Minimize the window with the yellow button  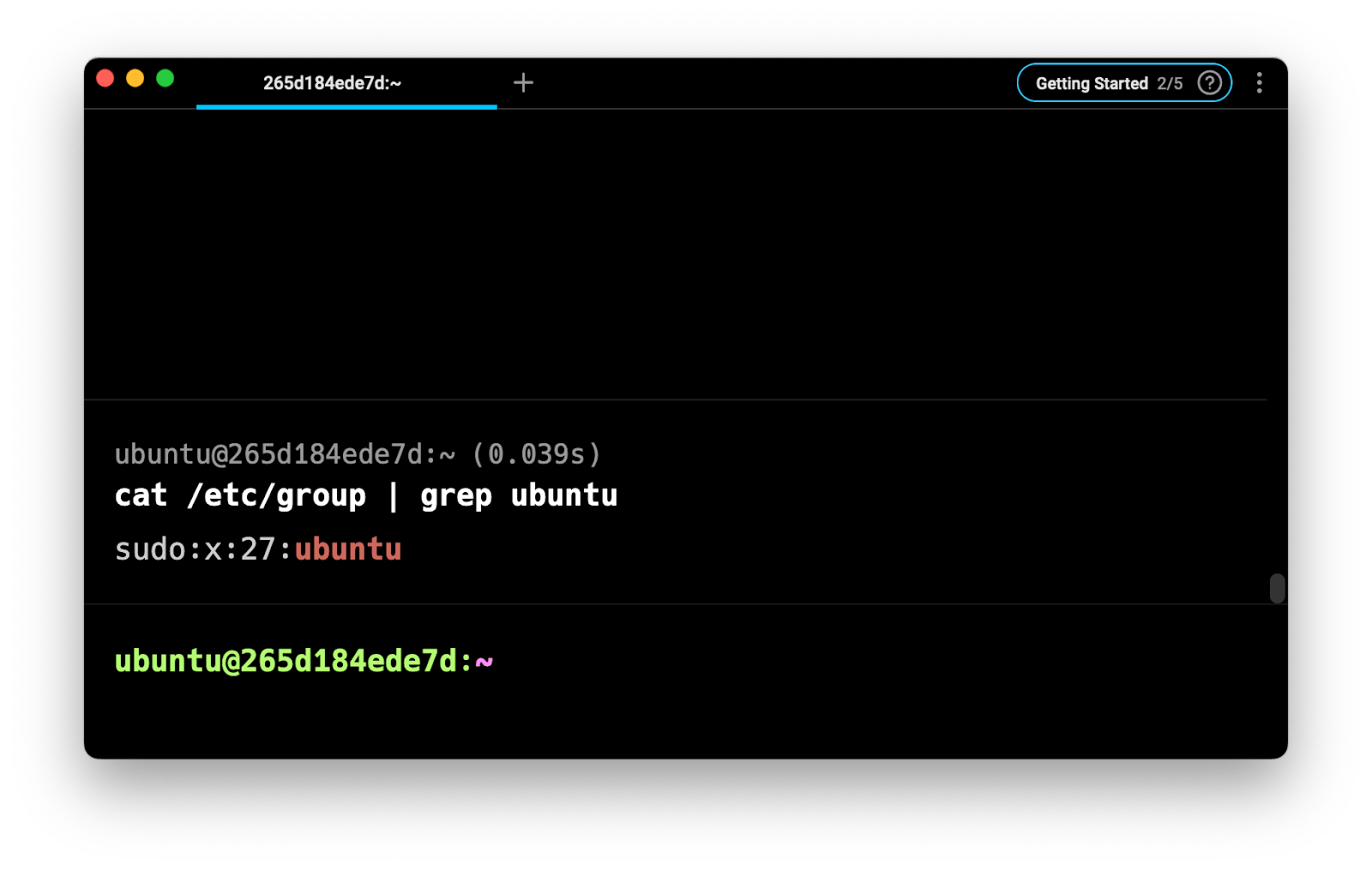coord(135,79)
